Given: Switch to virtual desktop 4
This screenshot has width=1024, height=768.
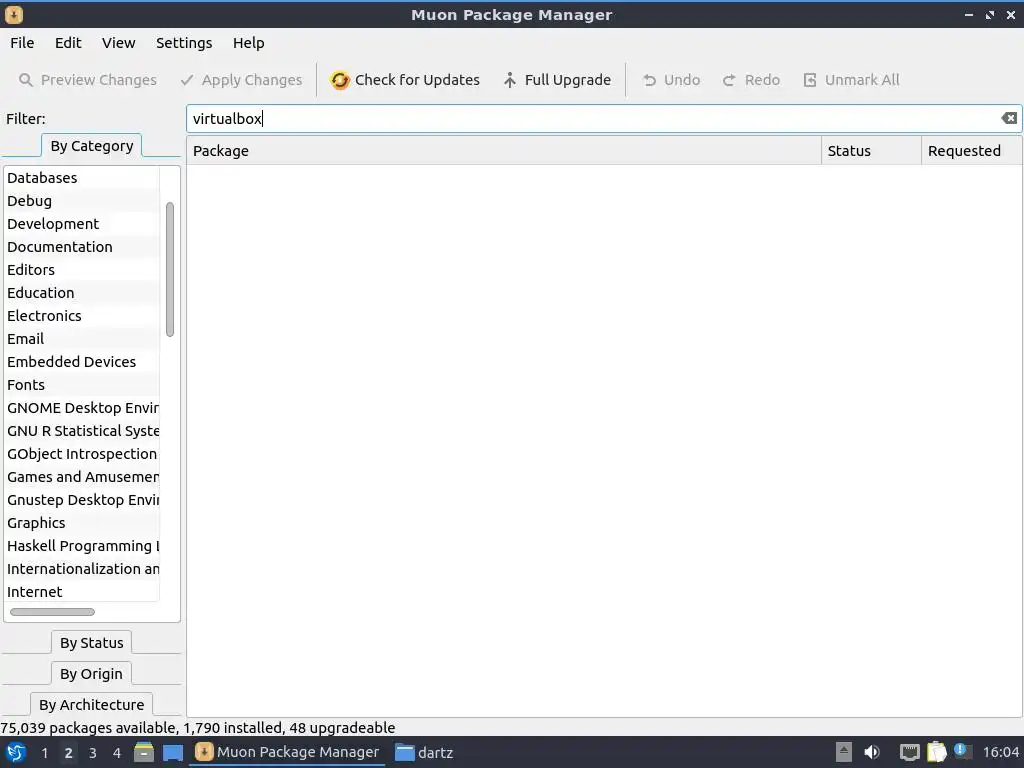Looking at the screenshot, I should [x=117, y=753].
